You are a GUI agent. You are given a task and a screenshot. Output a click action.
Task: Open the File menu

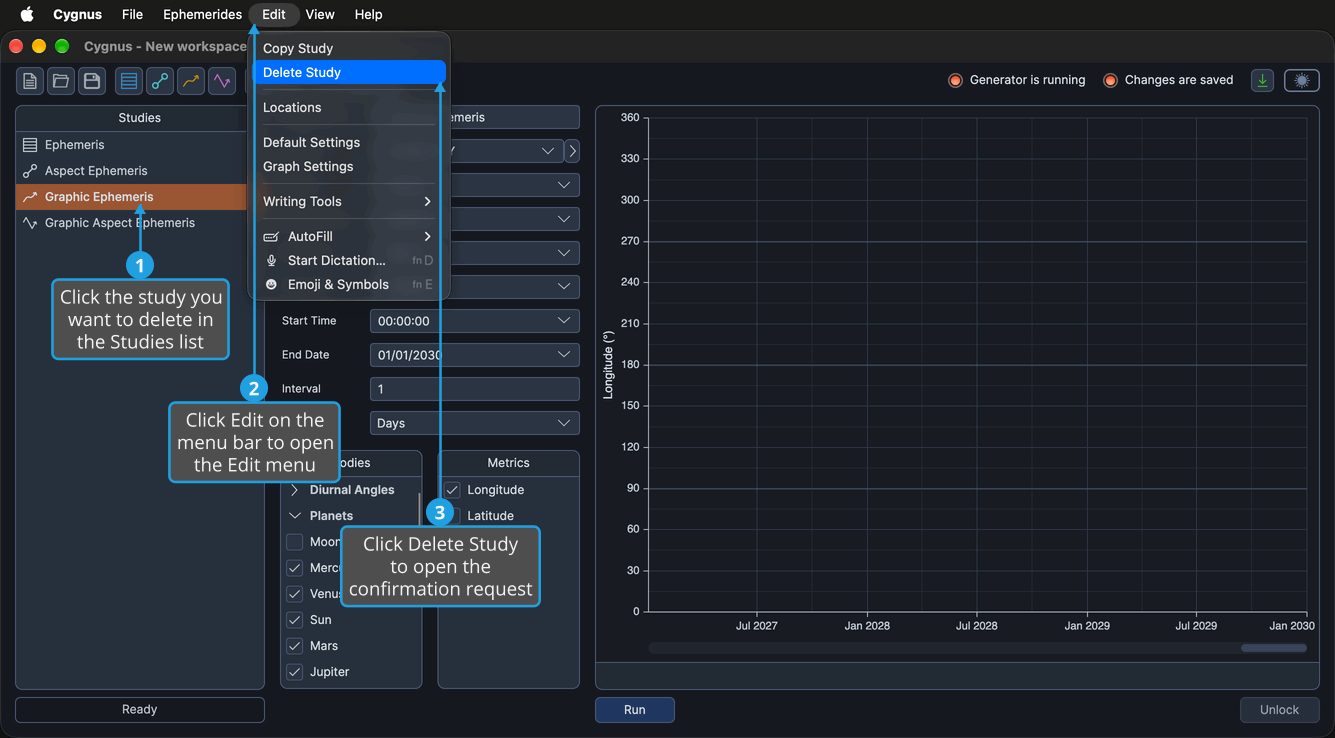click(132, 14)
